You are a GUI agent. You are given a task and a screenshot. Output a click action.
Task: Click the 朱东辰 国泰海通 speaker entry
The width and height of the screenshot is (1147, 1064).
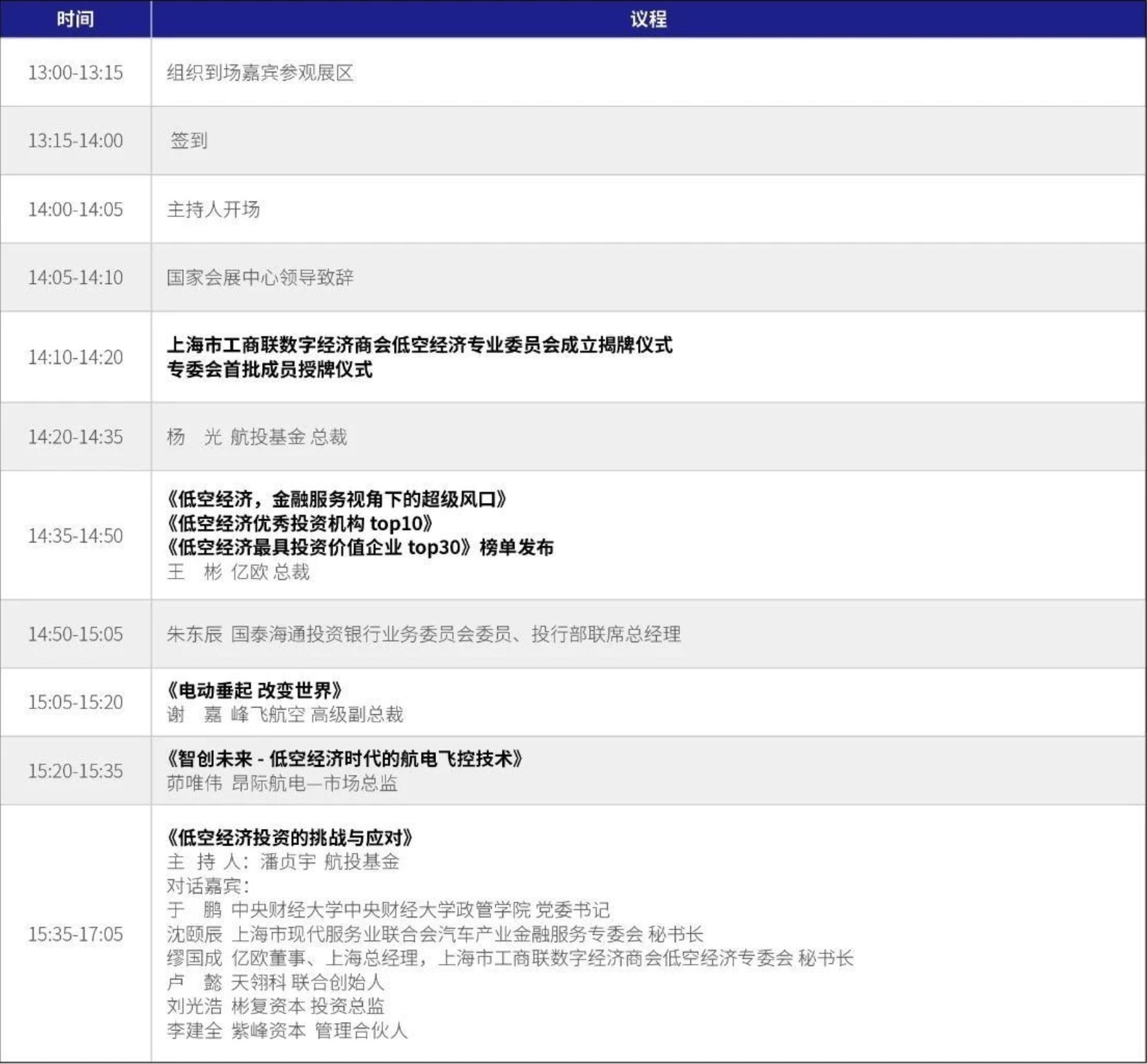(423, 634)
